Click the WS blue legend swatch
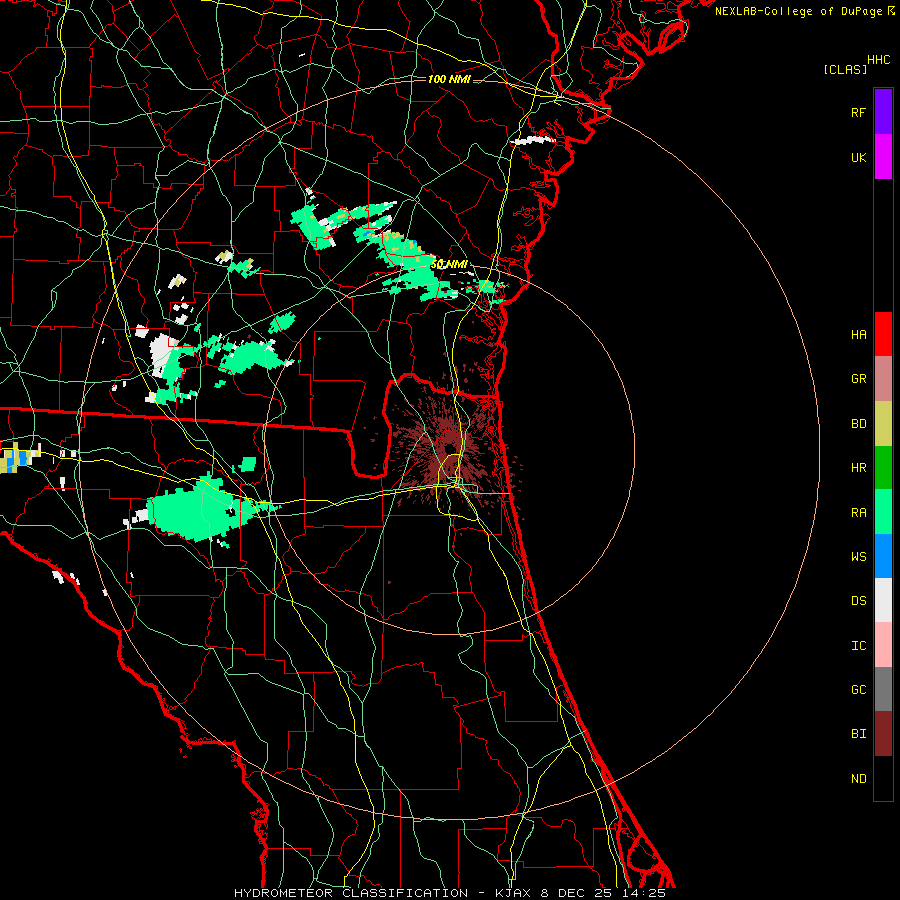Screen dimensions: 900x900 [x=883, y=556]
